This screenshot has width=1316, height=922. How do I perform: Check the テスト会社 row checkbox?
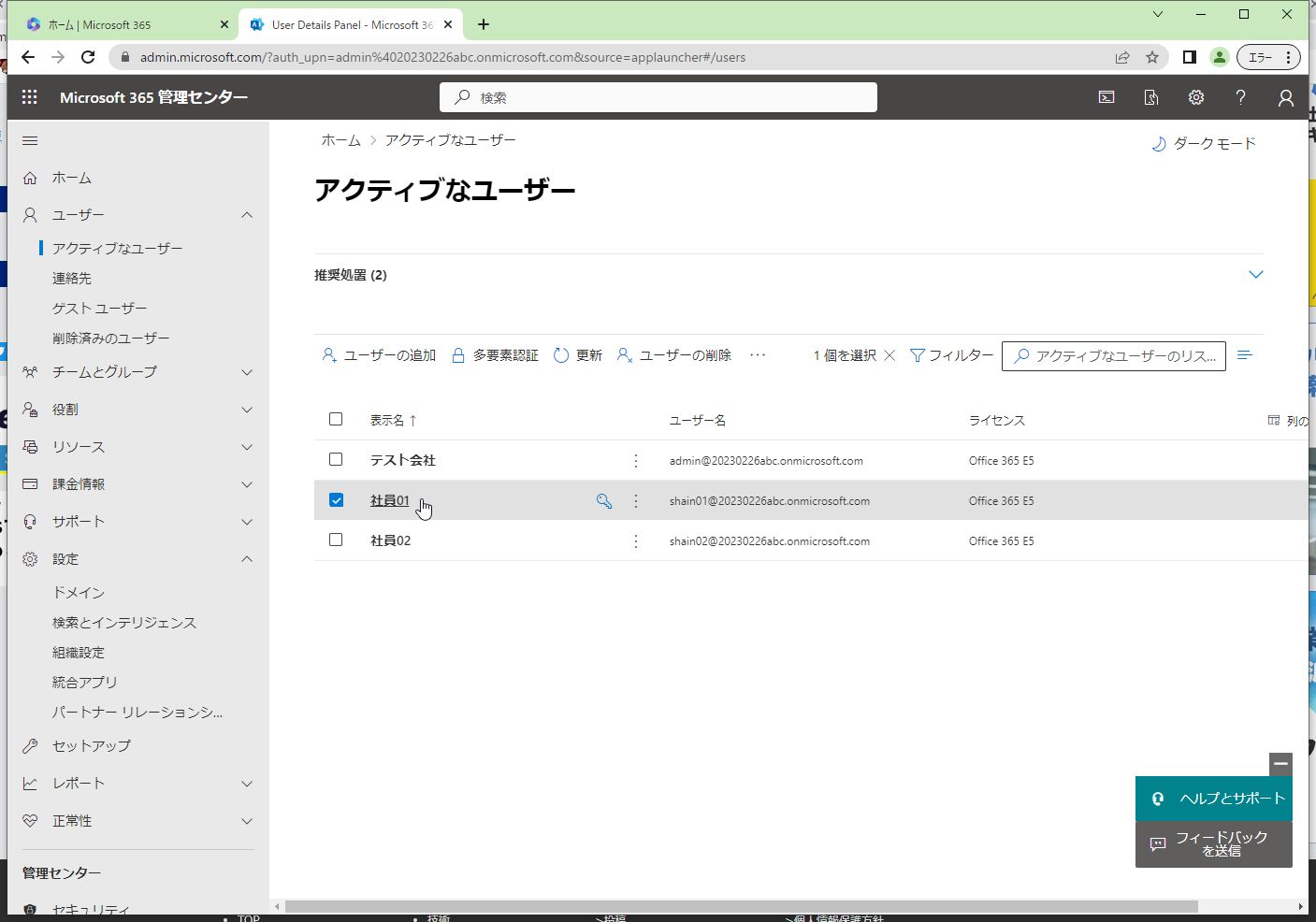(x=336, y=460)
